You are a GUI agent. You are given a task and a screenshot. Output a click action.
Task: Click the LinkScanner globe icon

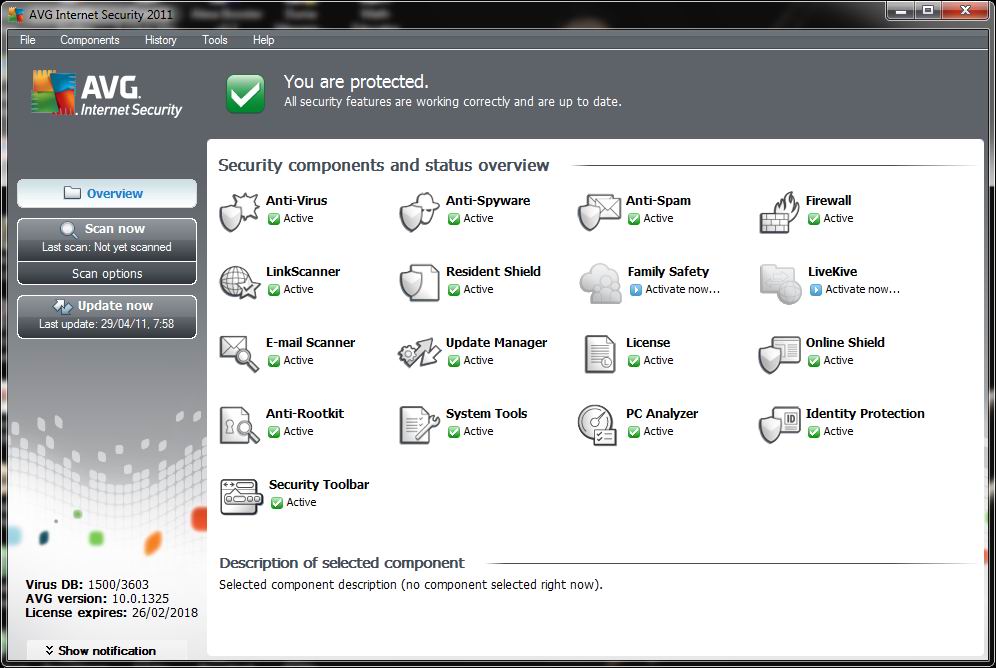coord(239,283)
